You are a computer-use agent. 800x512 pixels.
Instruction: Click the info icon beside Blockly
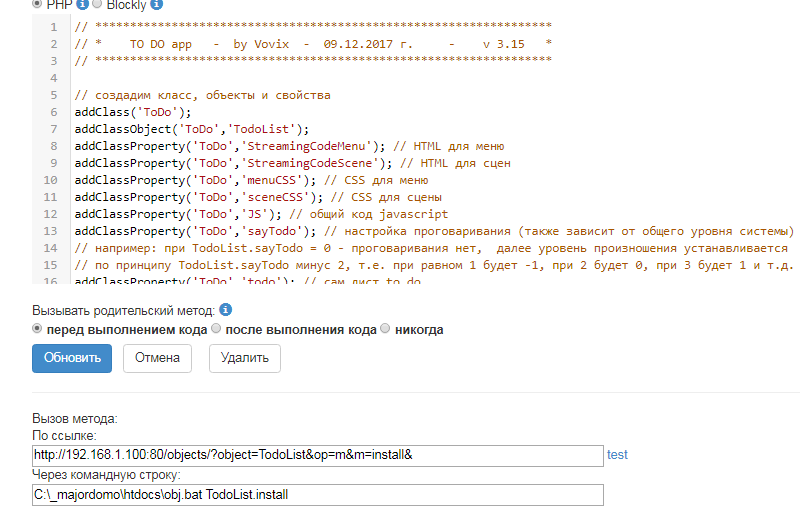156,5
